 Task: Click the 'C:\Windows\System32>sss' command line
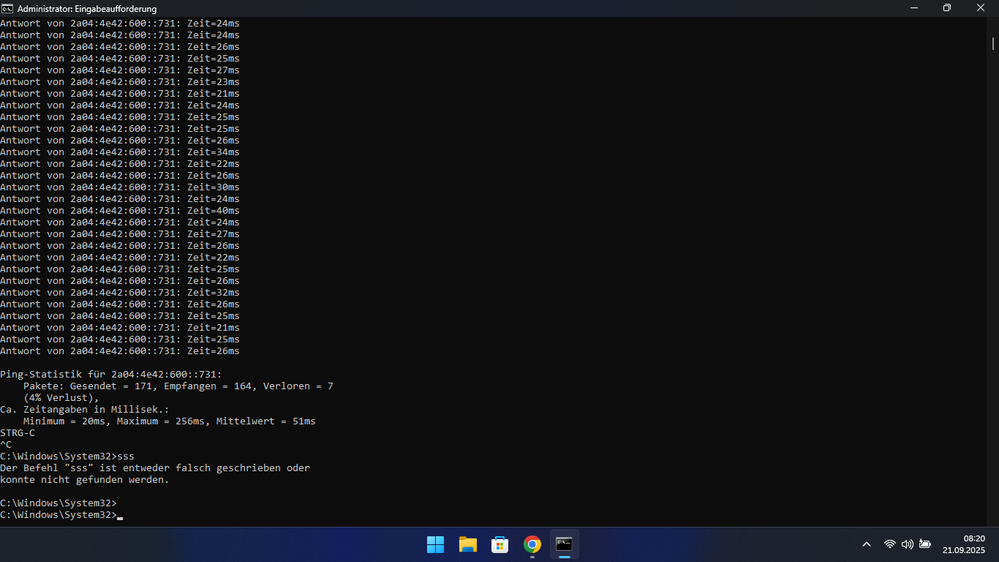(x=67, y=456)
